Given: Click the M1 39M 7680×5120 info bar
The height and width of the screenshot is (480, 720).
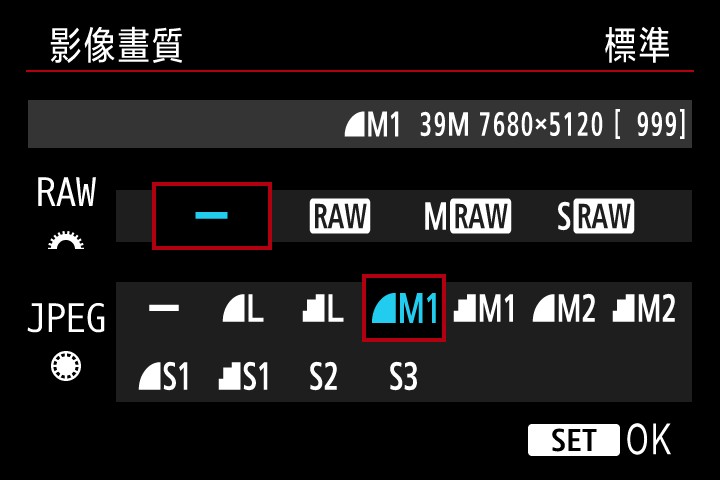Looking at the screenshot, I should click(360, 124).
